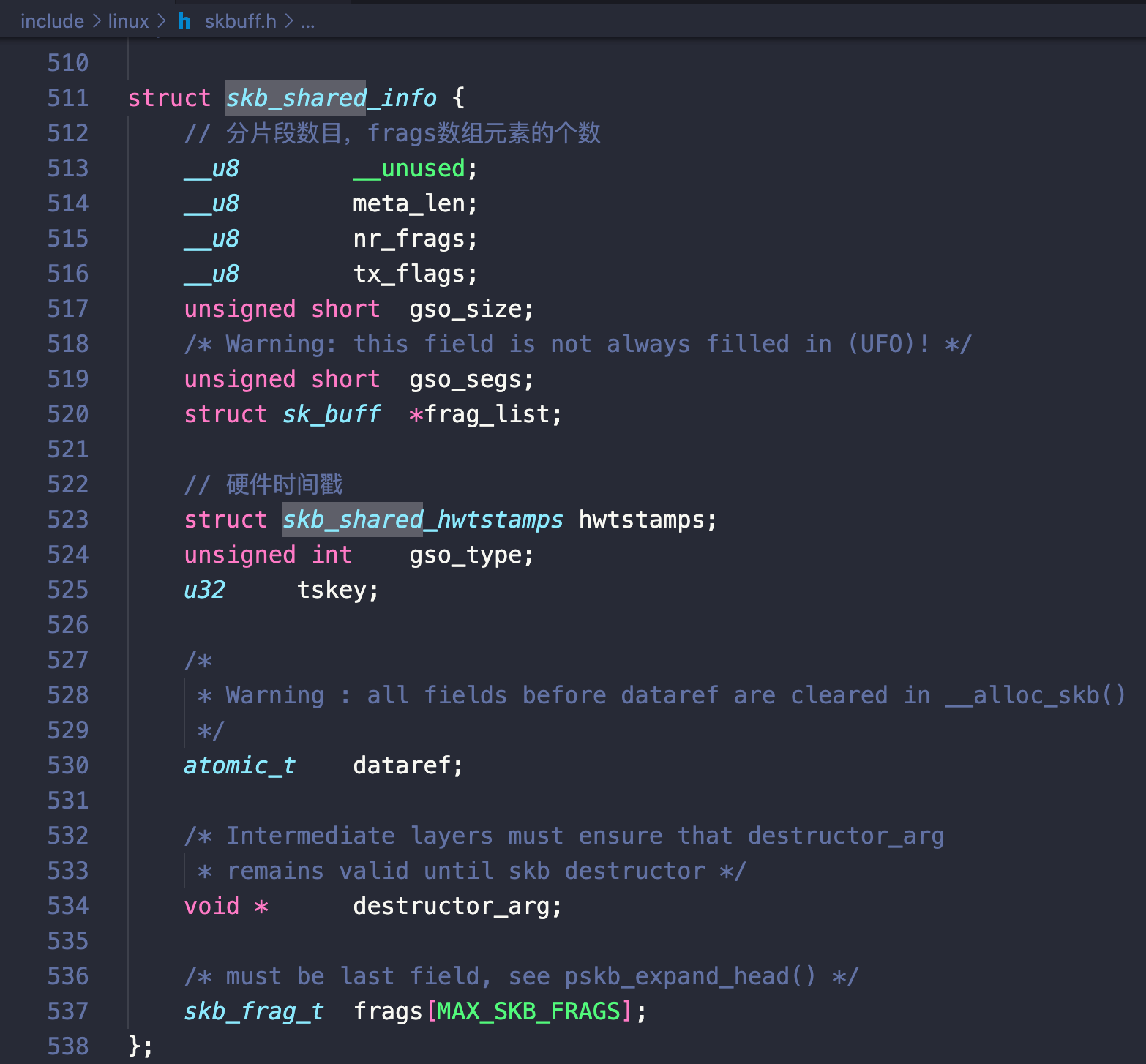Click the chevron after skbuff.h breadcrumb
The width and height of the screenshot is (1146, 1064).
288,21
